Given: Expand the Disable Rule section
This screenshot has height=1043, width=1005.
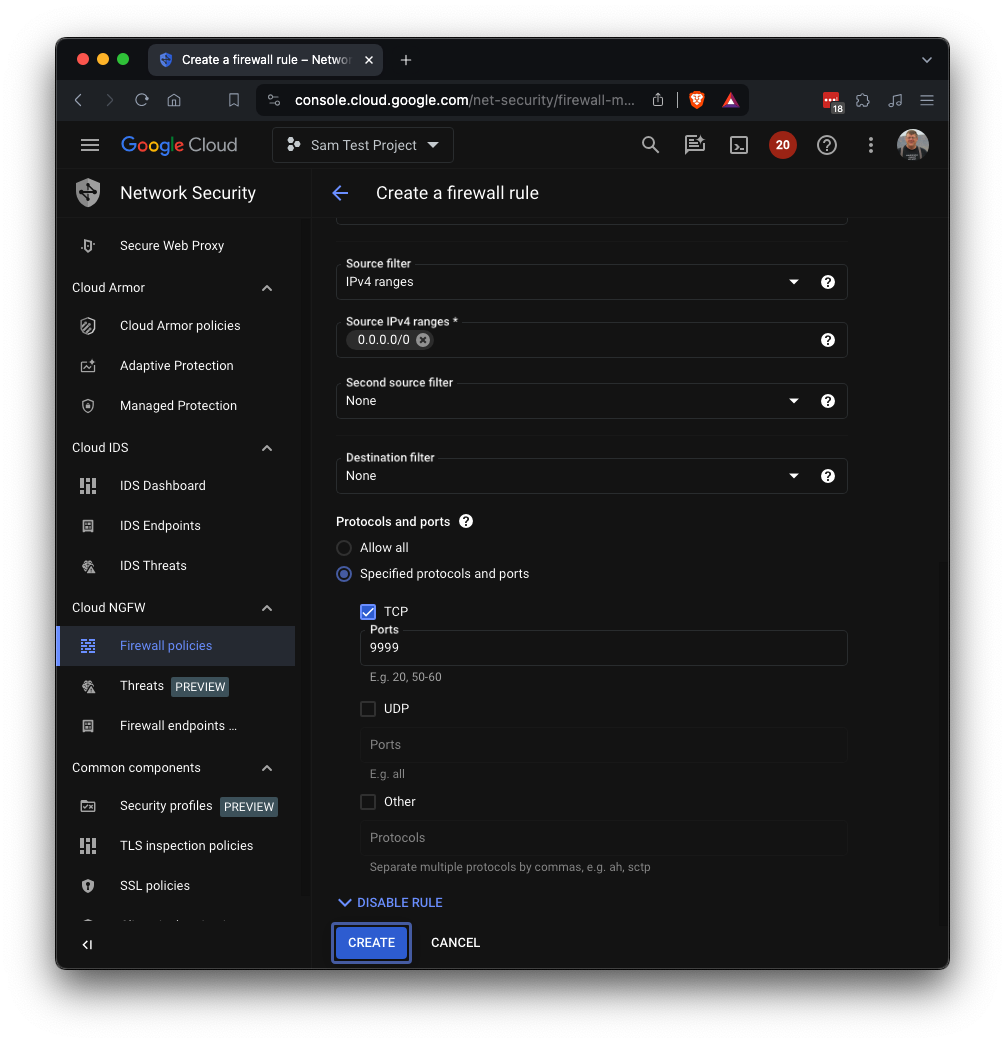Looking at the screenshot, I should point(390,903).
